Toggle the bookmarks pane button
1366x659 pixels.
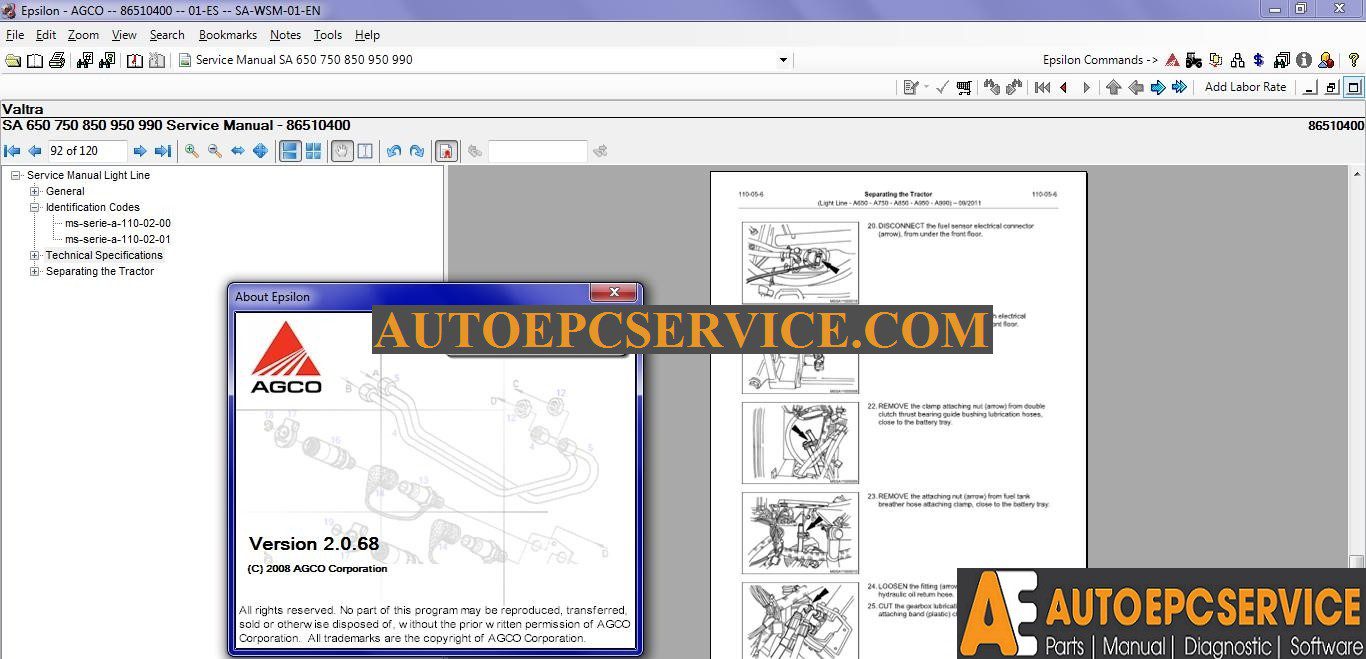(x=446, y=151)
